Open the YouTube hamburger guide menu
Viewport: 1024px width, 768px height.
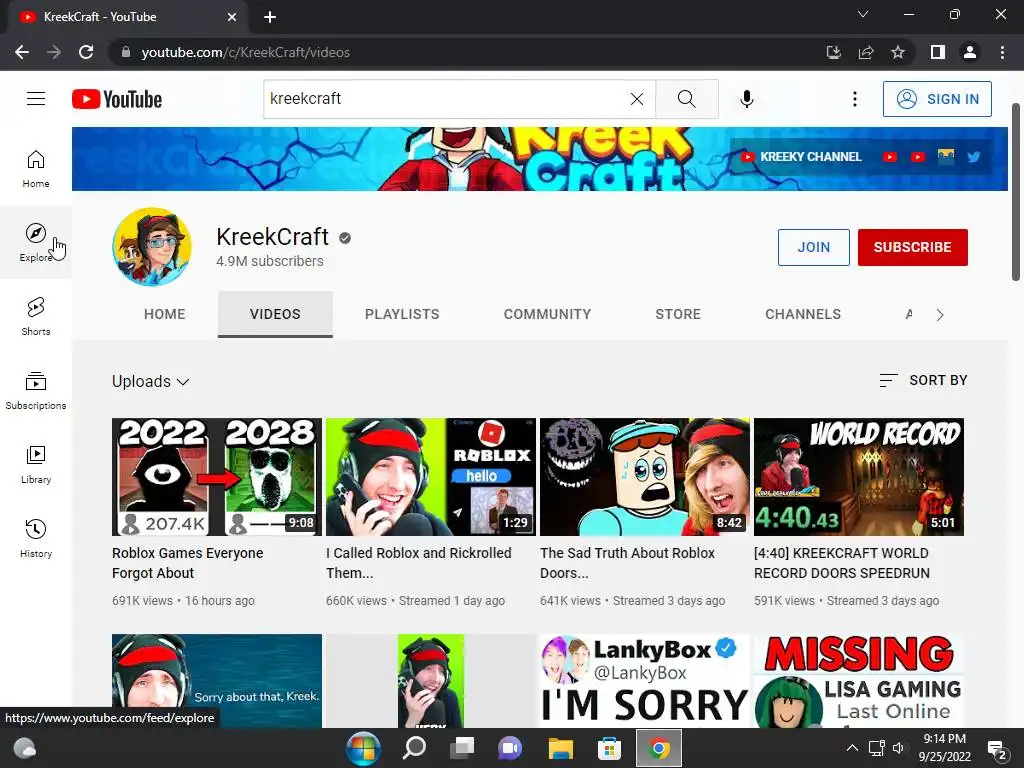[x=36, y=99]
